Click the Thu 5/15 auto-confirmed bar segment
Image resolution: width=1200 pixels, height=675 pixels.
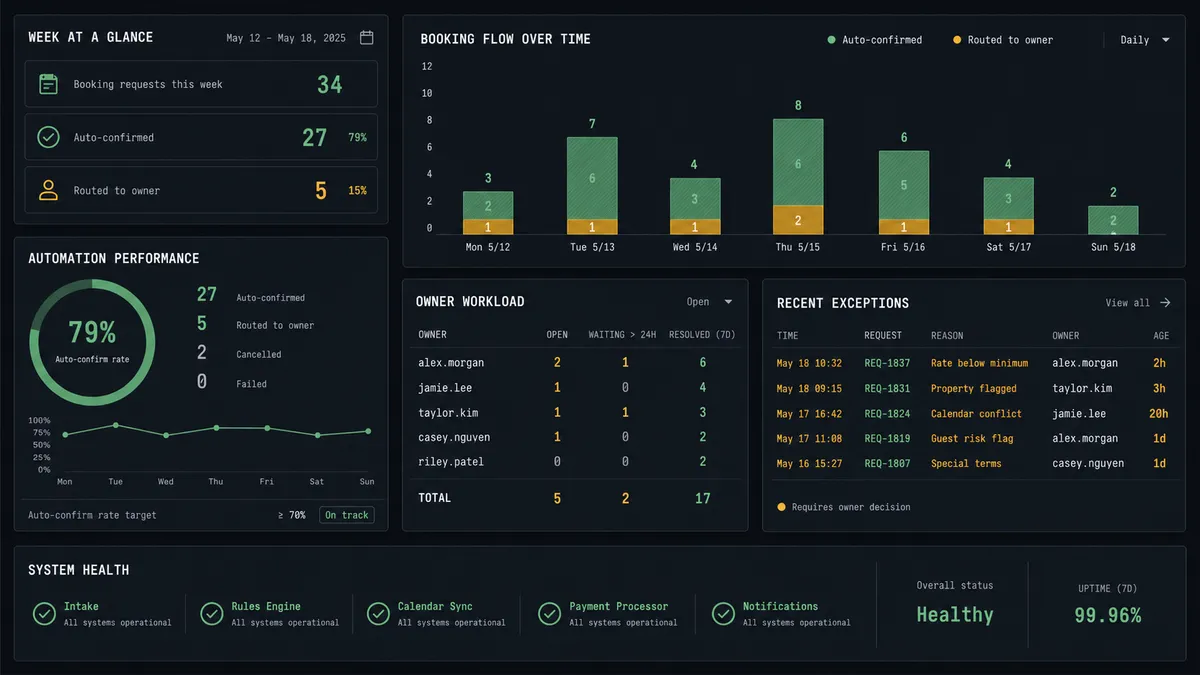pyautogui.click(x=798, y=162)
